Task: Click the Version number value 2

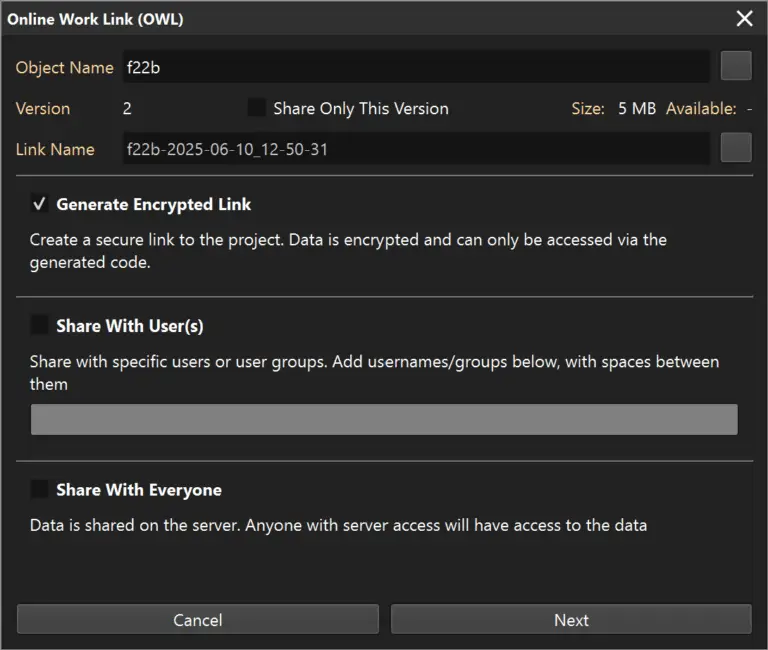Action: point(127,108)
